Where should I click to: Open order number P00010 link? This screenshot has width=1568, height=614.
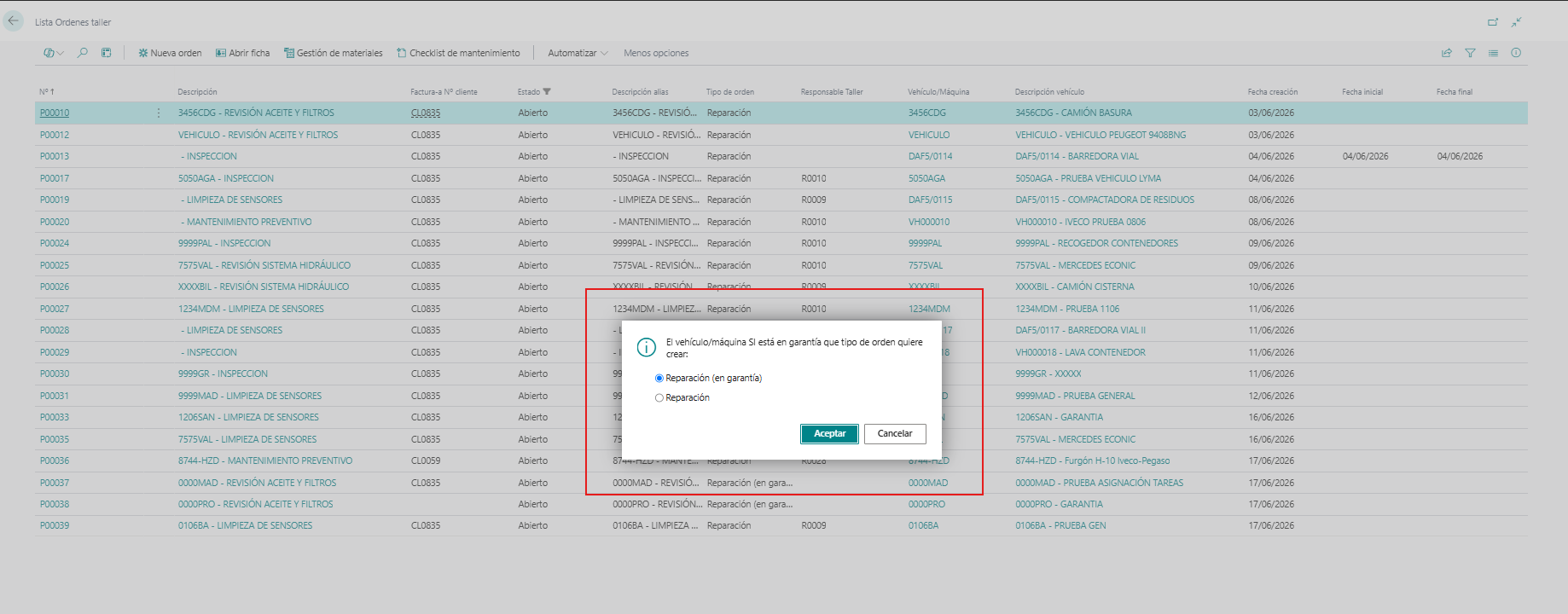pyautogui.click(x=55, y=113)
